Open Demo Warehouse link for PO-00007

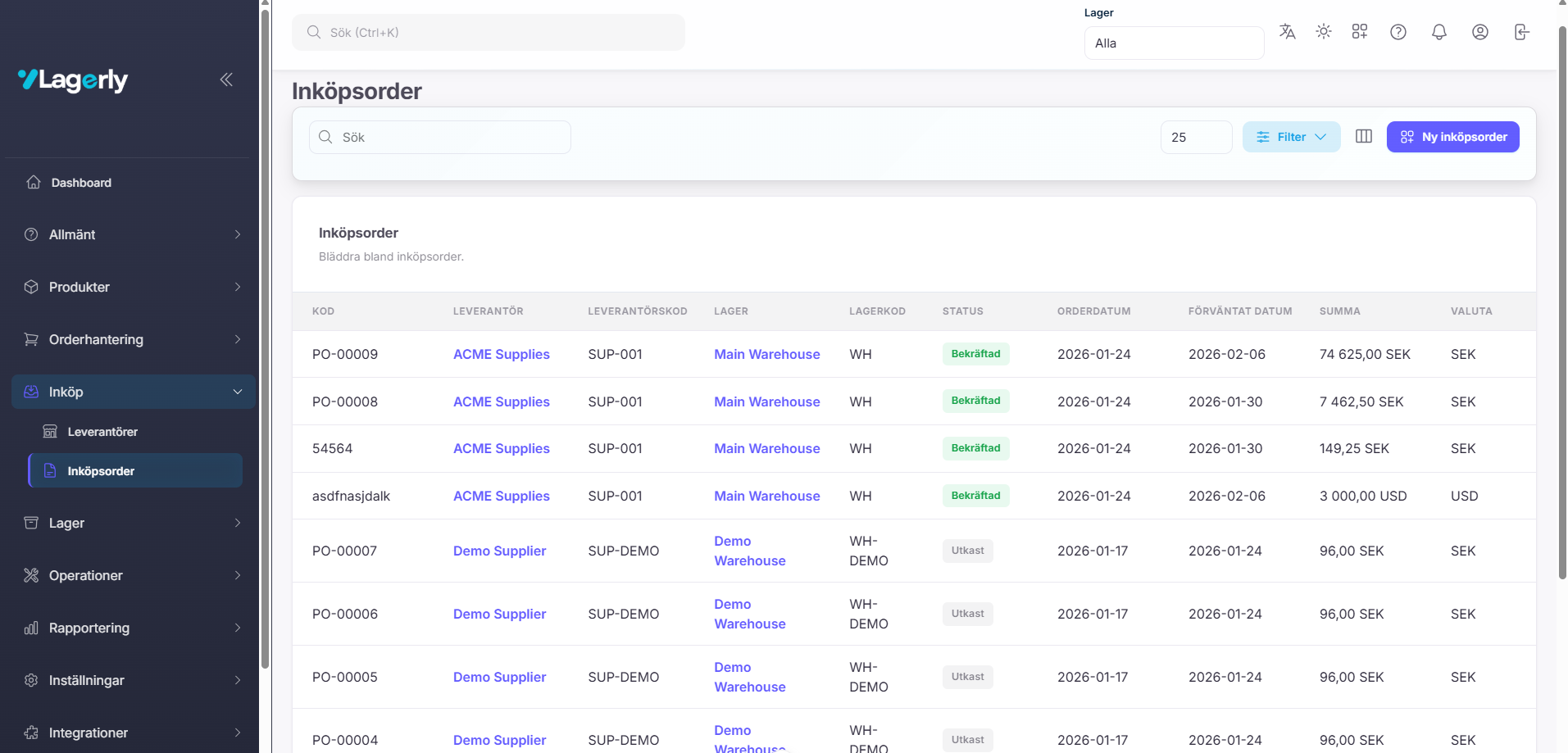[x=749, y=551]
